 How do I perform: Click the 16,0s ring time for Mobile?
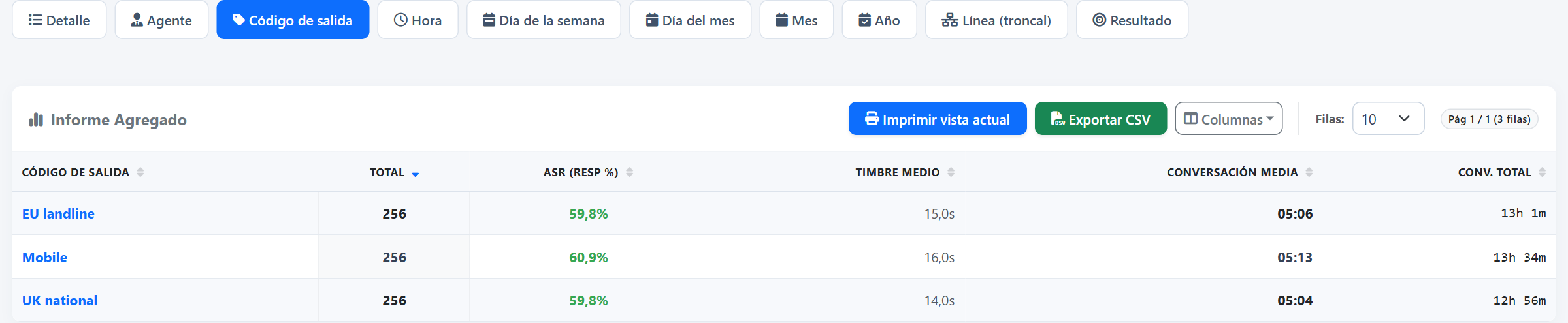pos(939,258)
